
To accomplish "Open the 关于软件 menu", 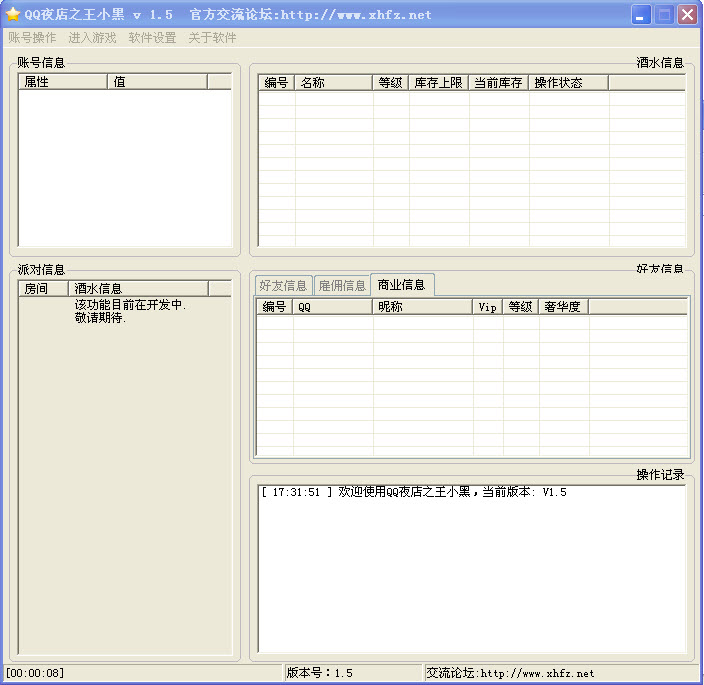I will (212, 38).
